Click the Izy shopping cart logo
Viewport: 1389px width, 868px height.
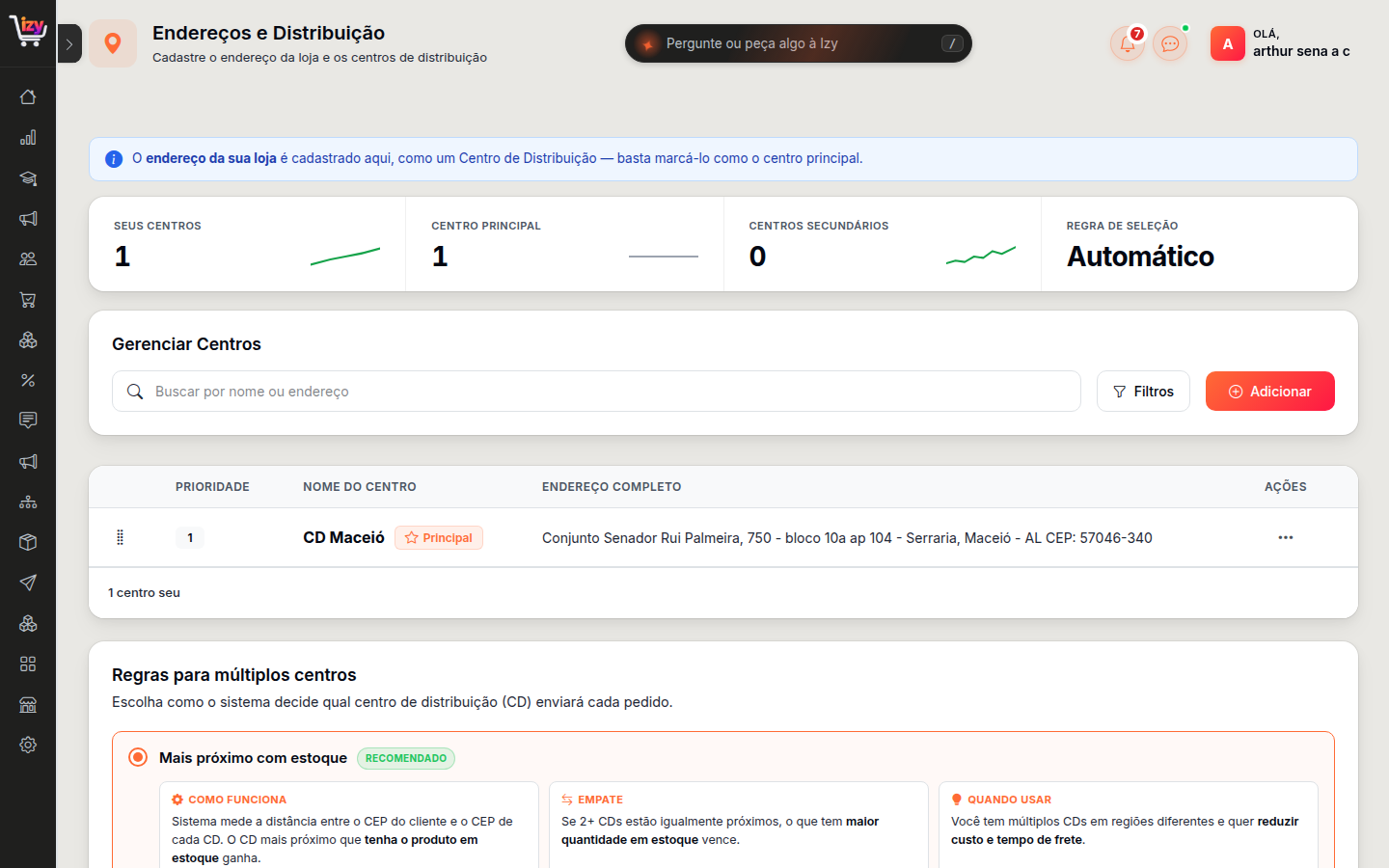(28, 30)
